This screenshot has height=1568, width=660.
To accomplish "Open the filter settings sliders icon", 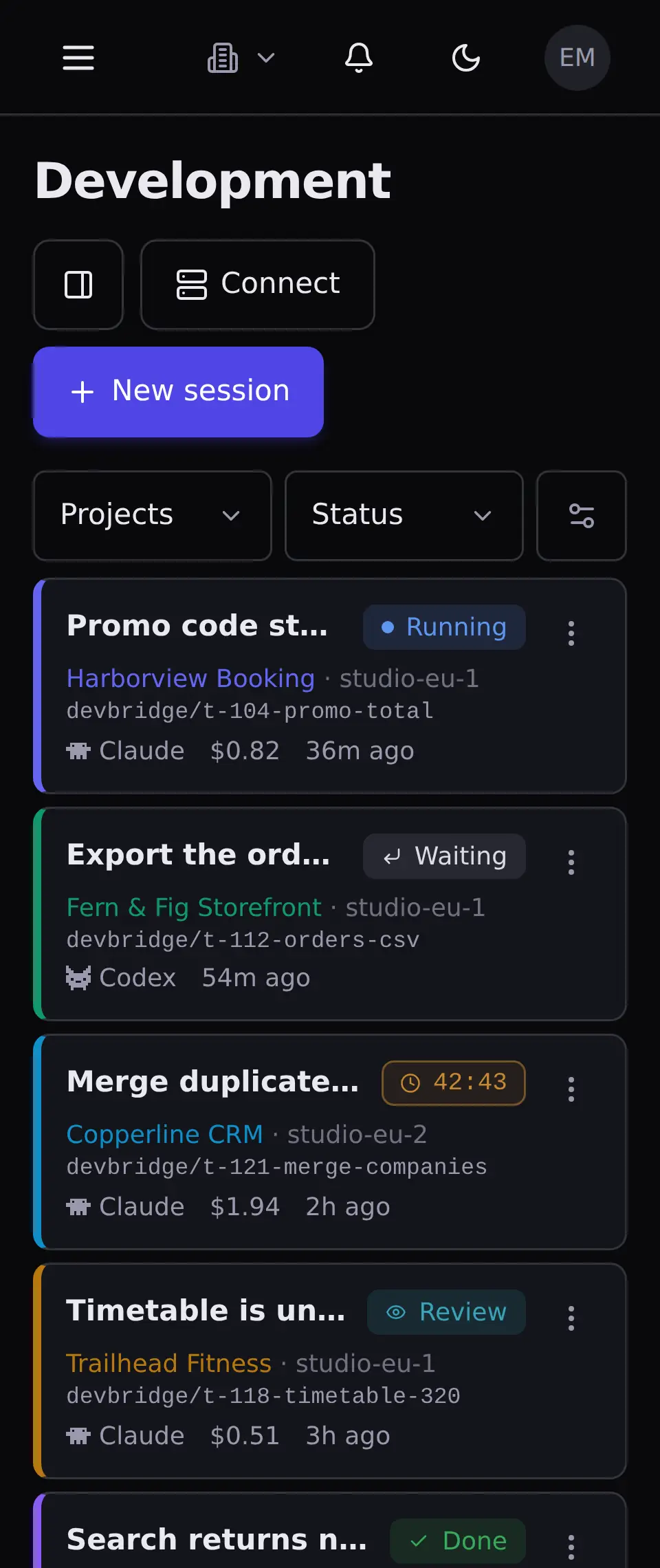I will (582, 516).
